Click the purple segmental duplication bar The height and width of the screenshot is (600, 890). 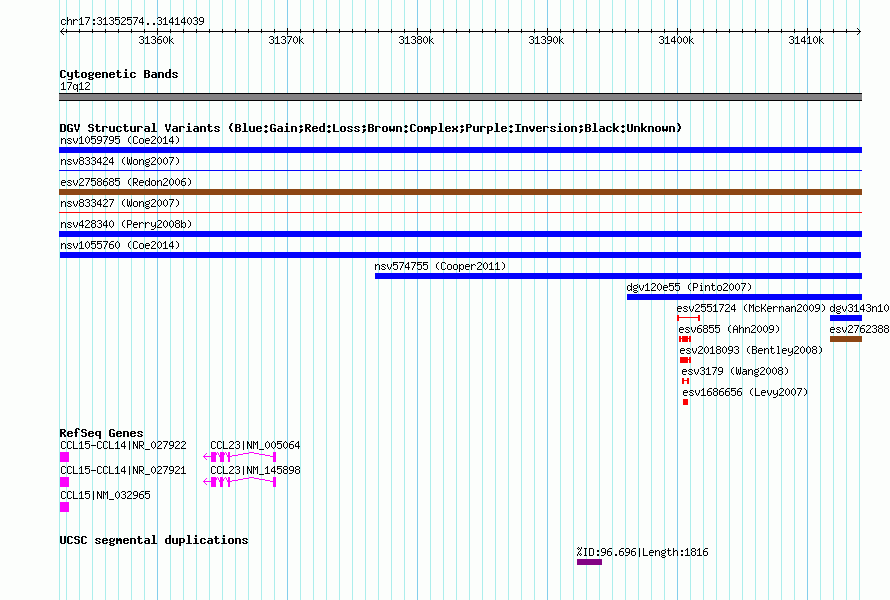(589, 562)
